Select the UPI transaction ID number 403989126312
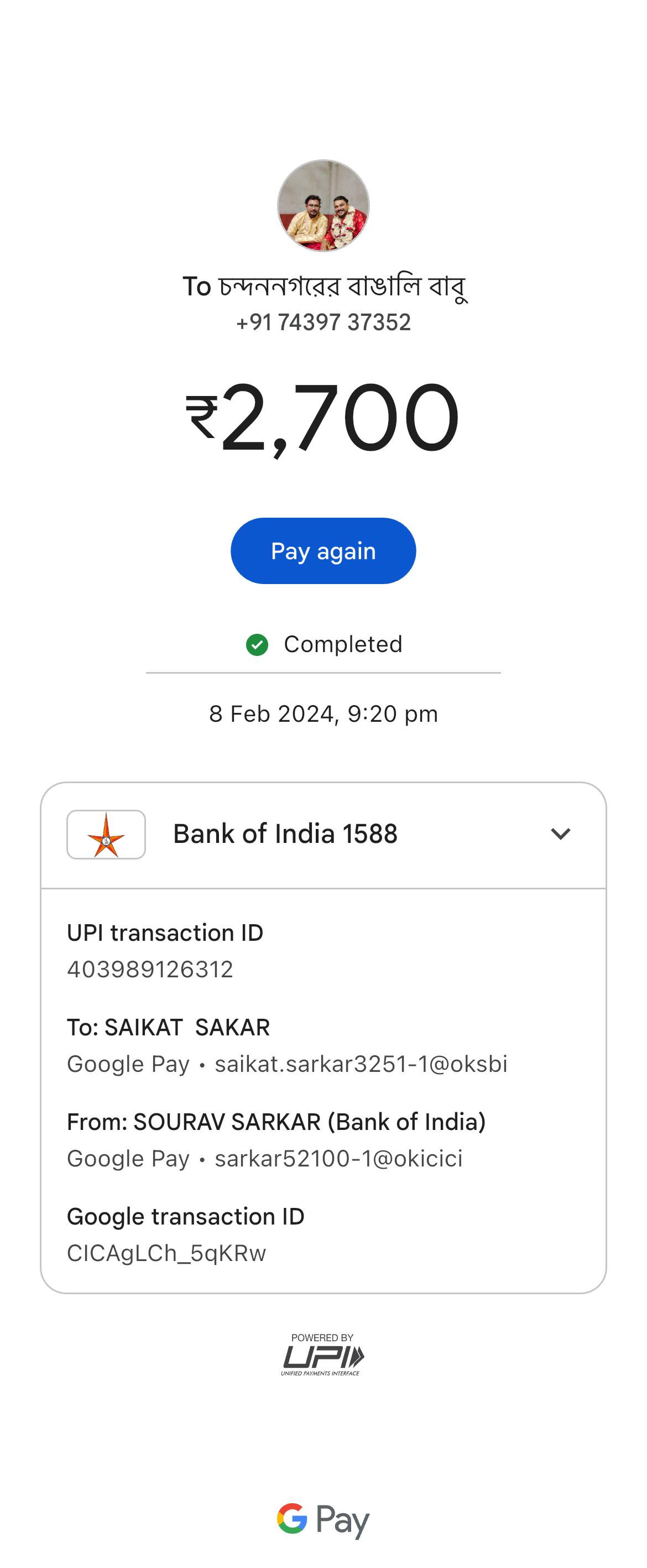Screen dimensions: 647x1568 [150, 969]
